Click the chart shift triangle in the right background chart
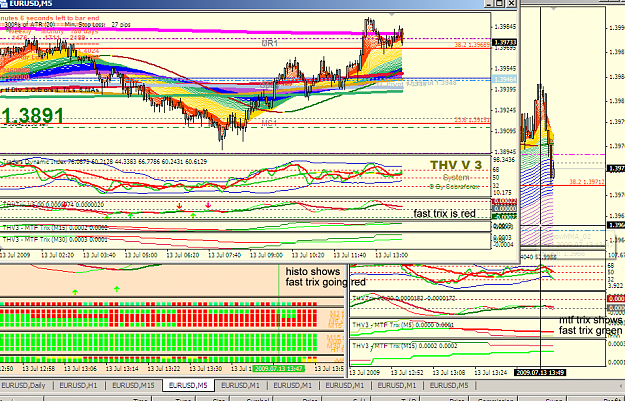The width and height of the screenshot is (625, 401). point(554,8)
